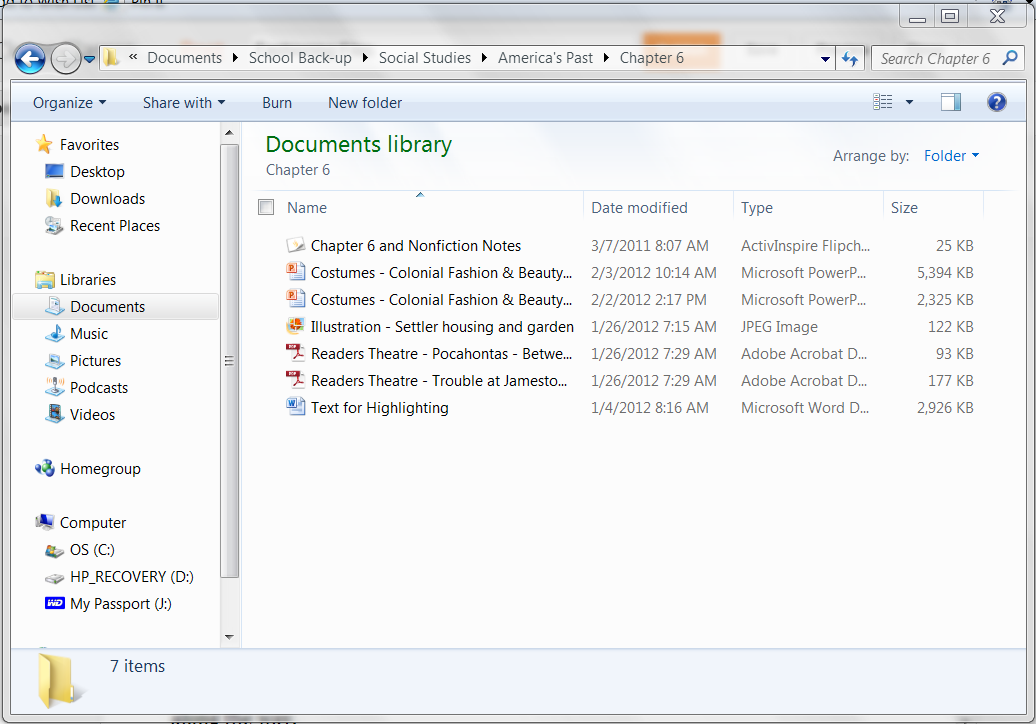Click the Forward navigation arrow
Viewport: 1036px width, 724px height.
coord(65,59)
